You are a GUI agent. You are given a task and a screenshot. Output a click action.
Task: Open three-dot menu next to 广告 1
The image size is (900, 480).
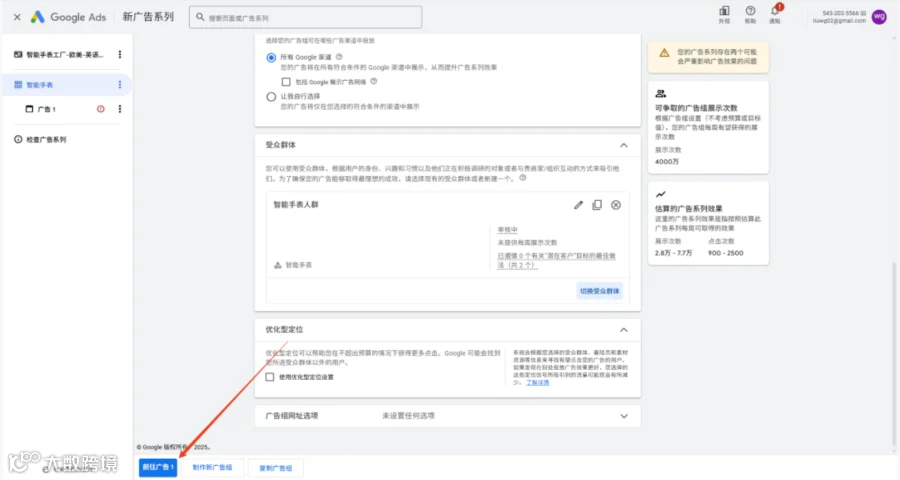(x=120, y=109)
